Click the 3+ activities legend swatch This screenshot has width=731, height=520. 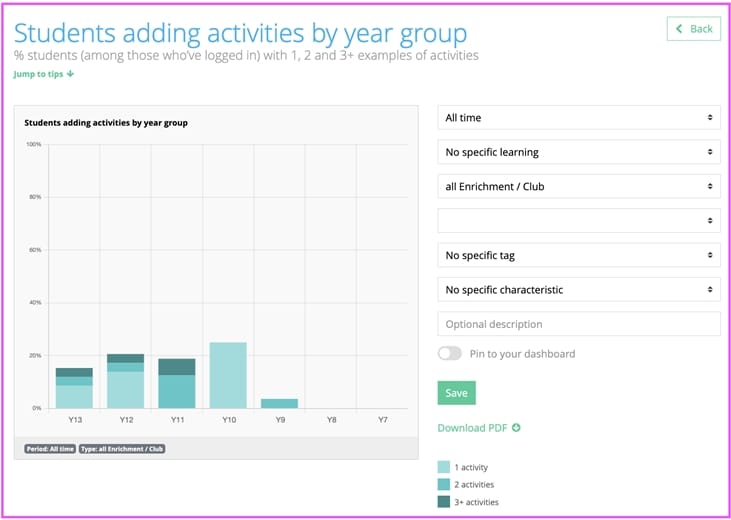pos(444,502)
